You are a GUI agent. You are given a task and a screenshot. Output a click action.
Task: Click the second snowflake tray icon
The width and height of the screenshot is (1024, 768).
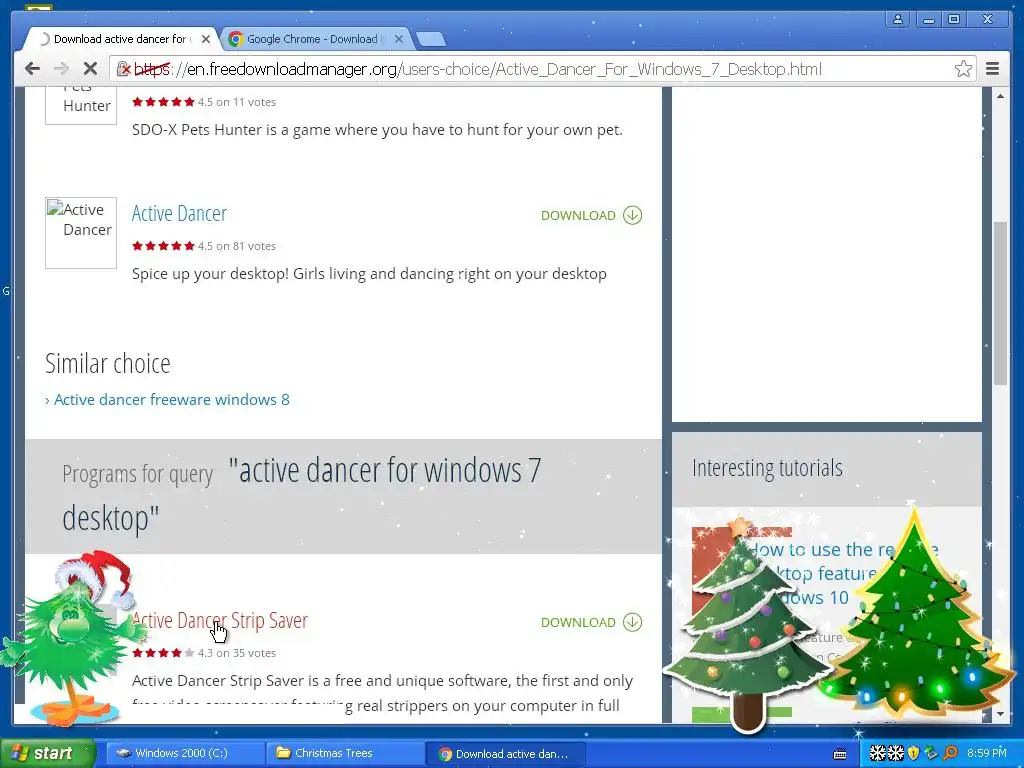[895, 753]
